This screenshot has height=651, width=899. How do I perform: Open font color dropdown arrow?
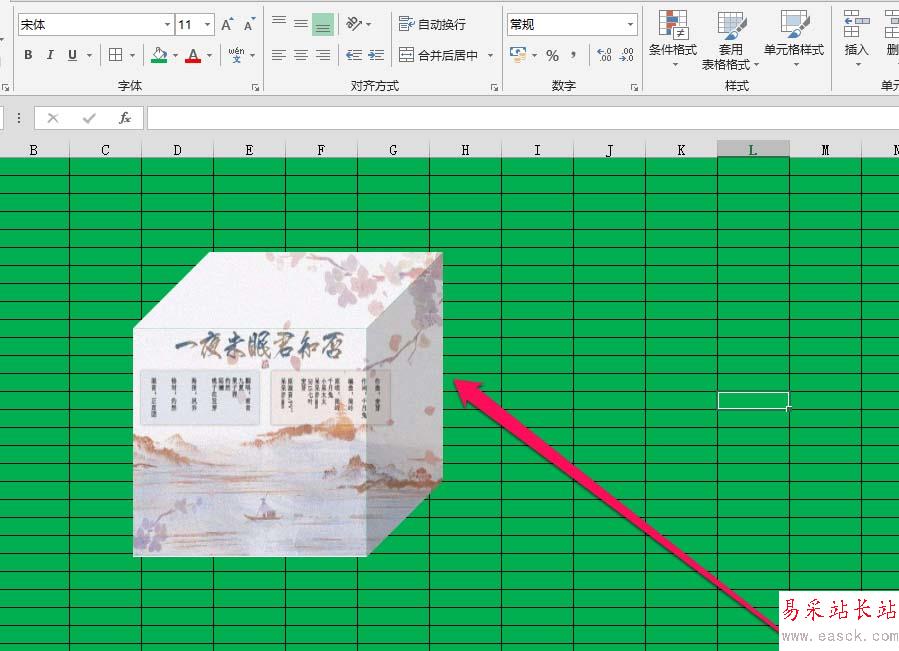(x=210, y=56)
